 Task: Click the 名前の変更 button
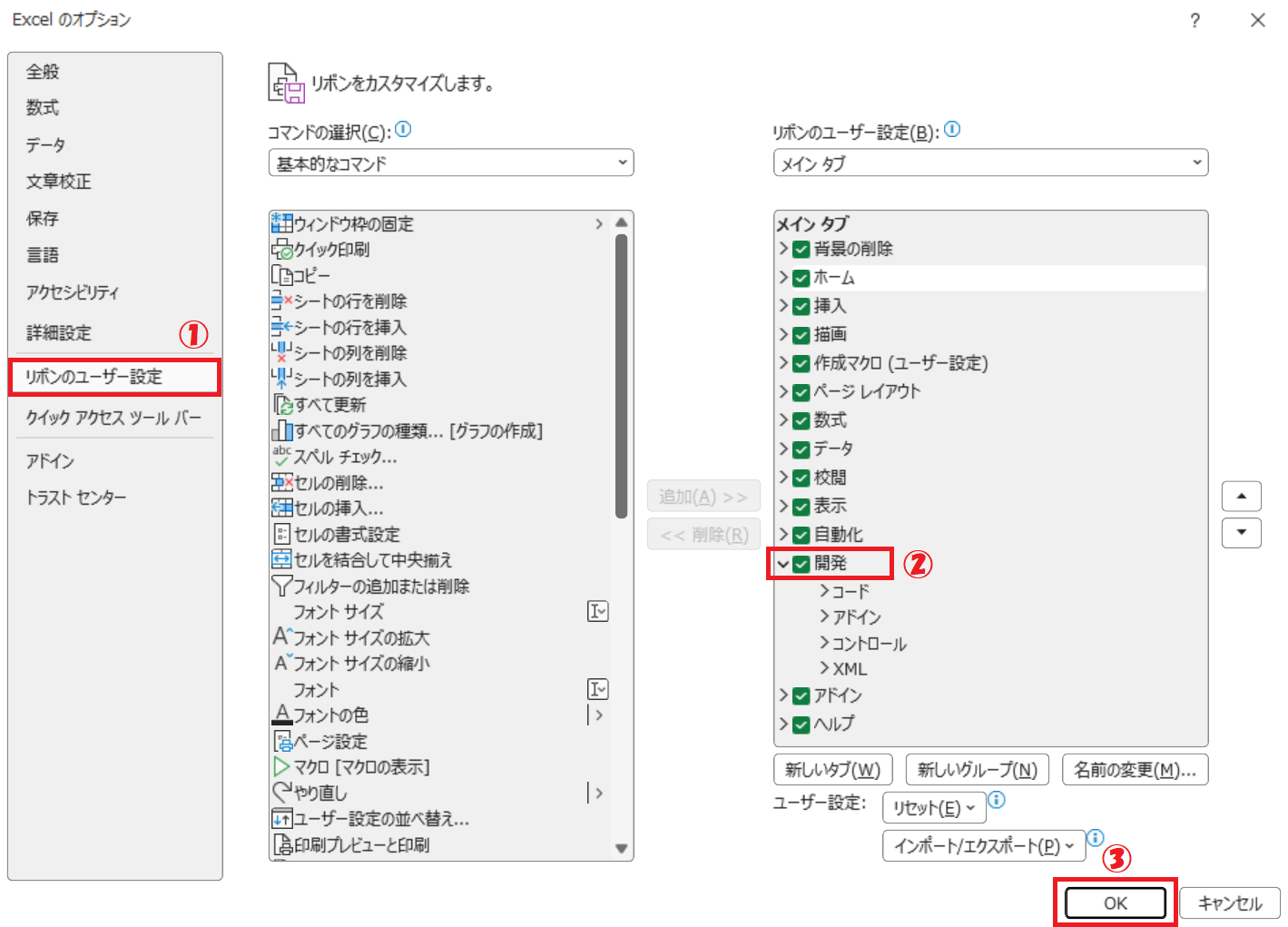[1136, 770]
